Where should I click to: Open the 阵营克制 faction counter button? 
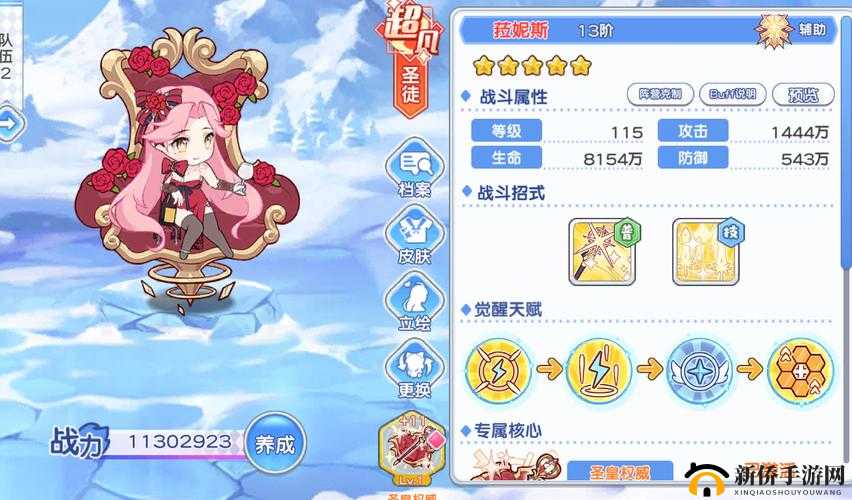coord(660,94)
